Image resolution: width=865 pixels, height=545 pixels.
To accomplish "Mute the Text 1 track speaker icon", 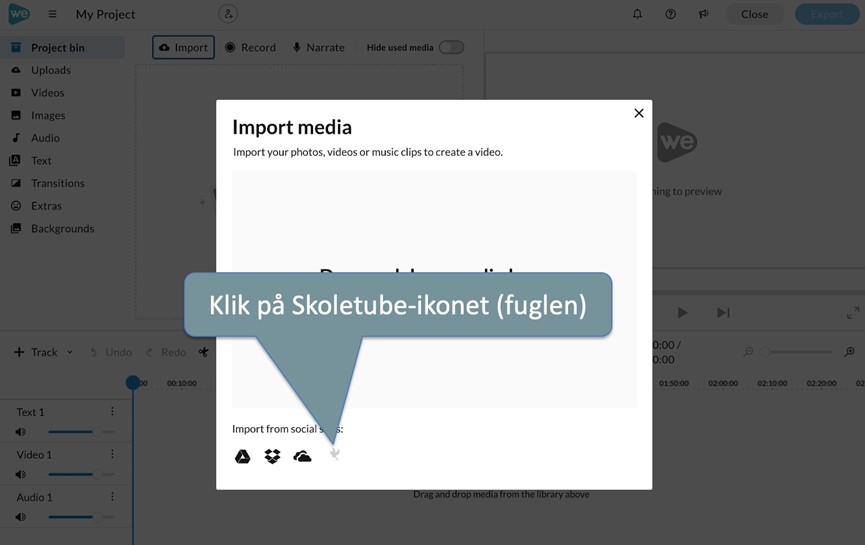I will tap(20, 432).
